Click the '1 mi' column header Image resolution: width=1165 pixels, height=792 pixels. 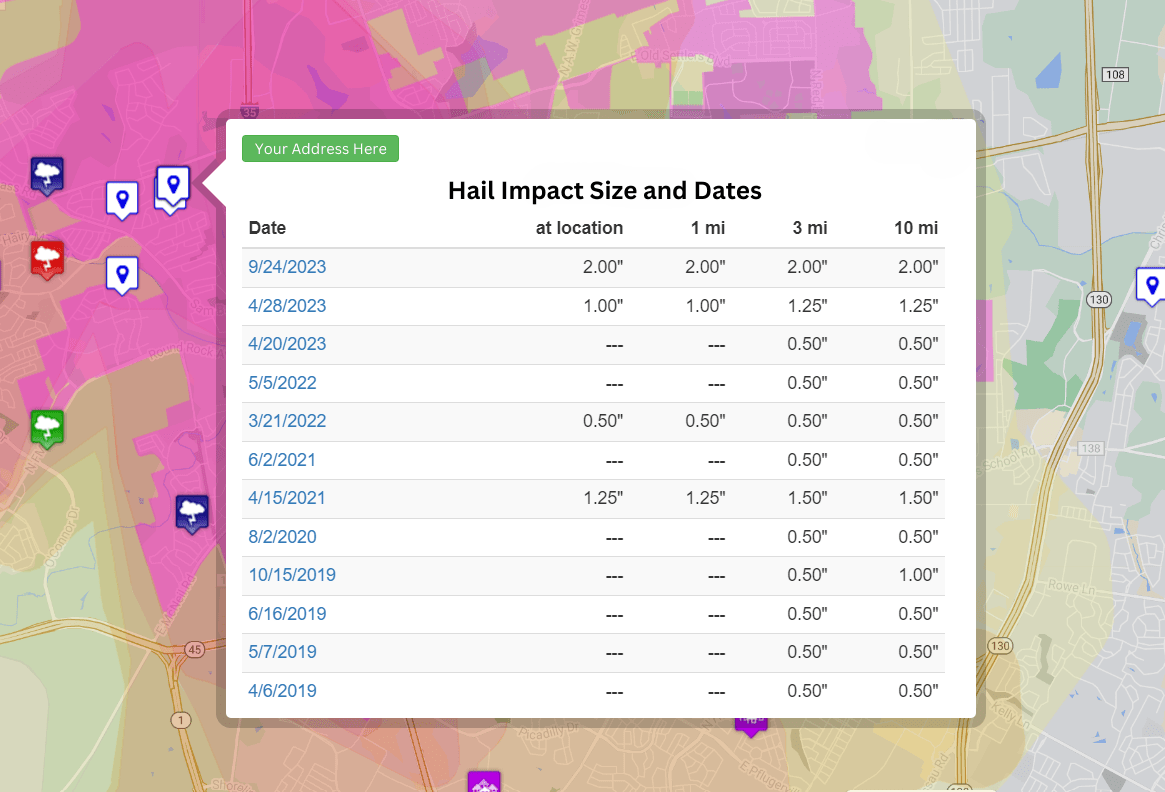coord(708,228)
